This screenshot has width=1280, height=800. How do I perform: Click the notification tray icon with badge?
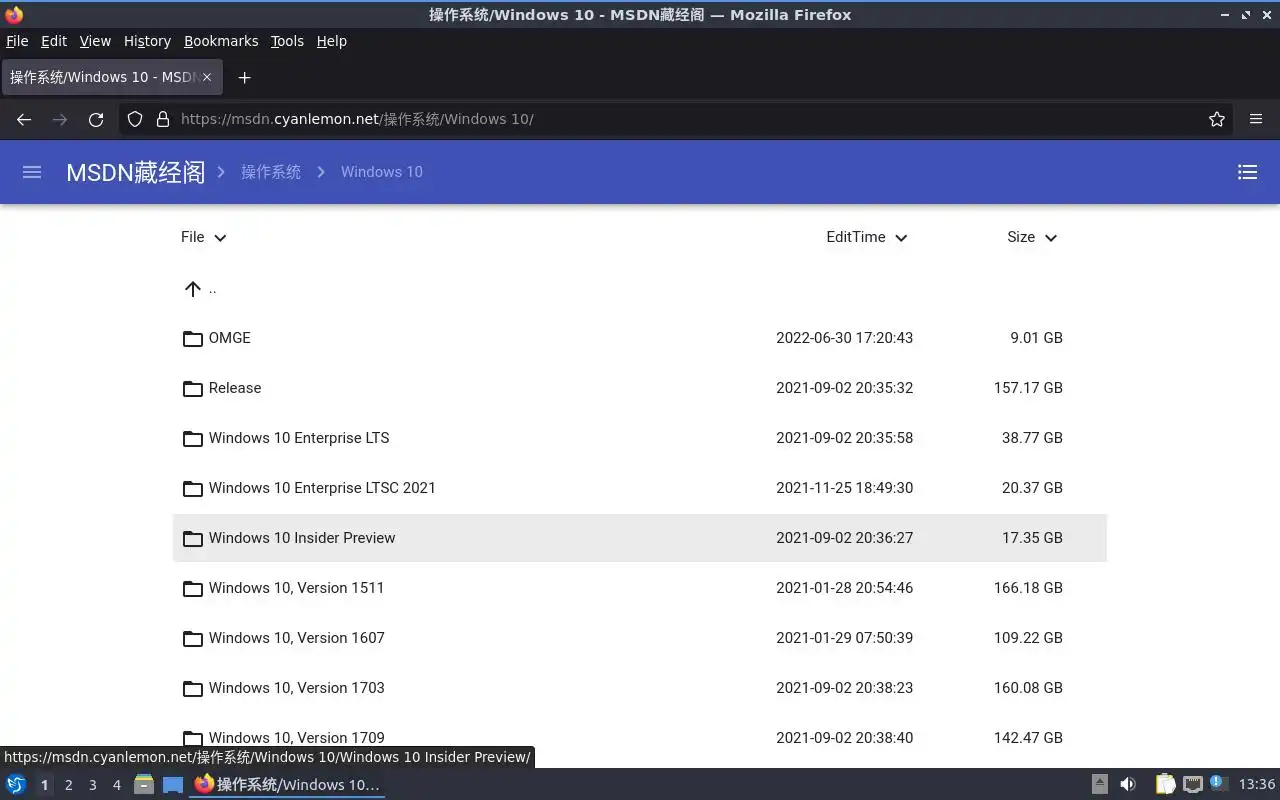coord(1218,784)
